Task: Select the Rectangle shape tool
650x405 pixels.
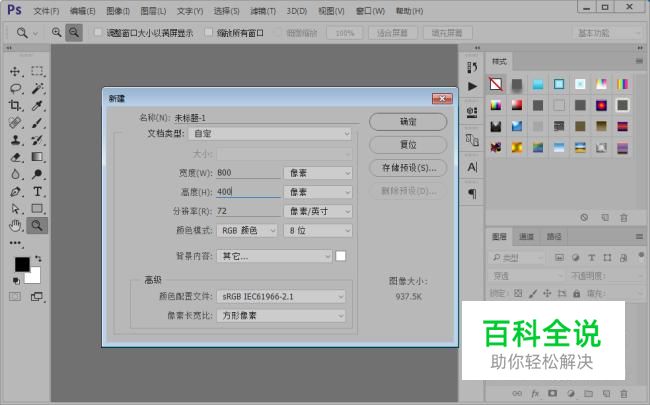Action: pyautogui.click(x=37, y=209)
